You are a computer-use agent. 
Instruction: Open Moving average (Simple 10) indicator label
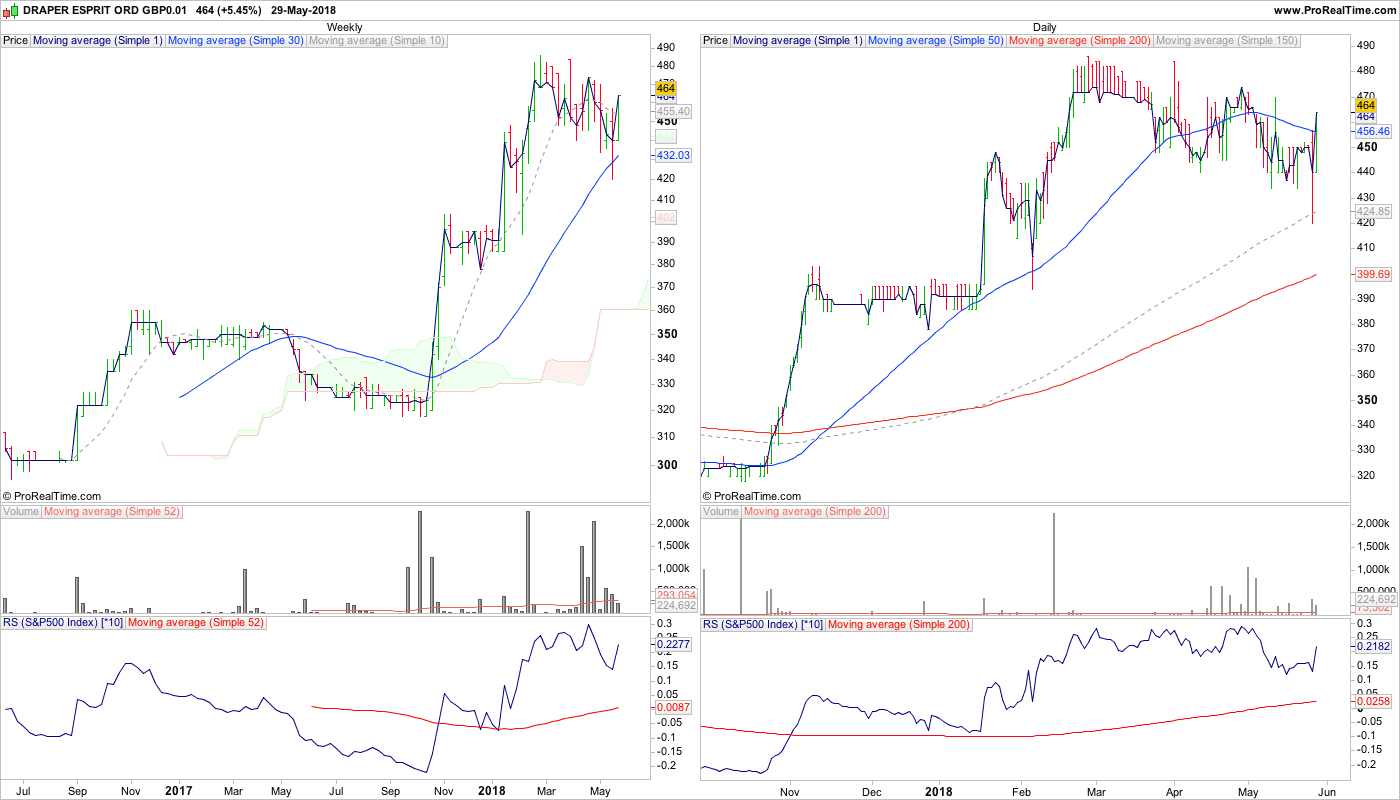click(377, 41)
